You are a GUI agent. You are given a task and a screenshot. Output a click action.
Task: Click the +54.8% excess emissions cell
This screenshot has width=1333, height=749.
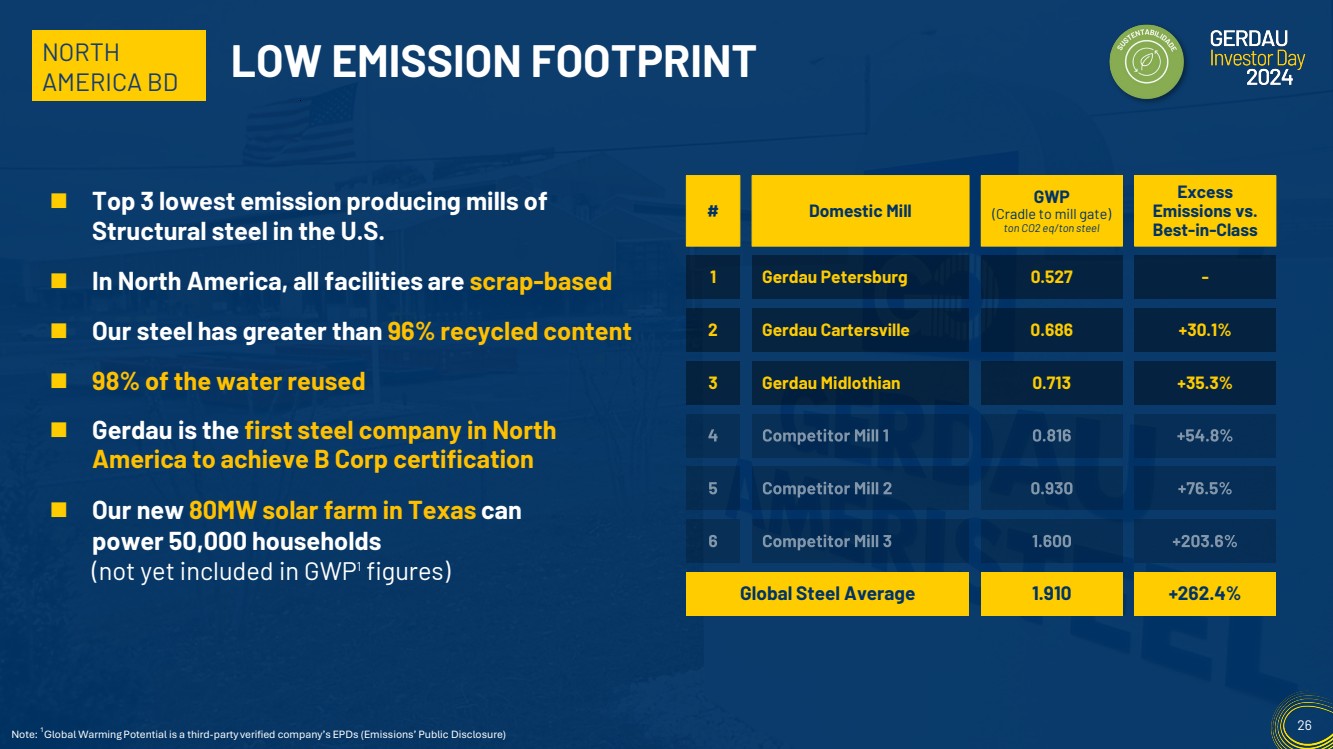click(1205, 436)
